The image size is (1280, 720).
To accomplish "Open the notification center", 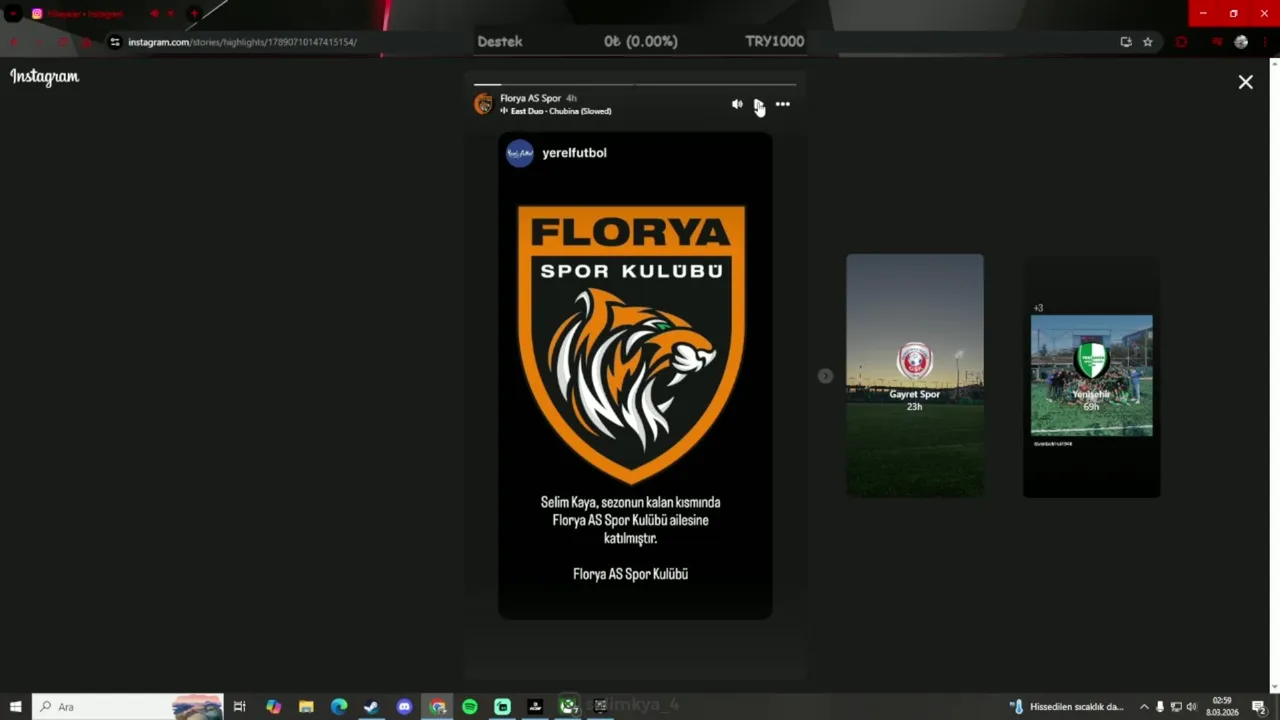I will 1259,706.
